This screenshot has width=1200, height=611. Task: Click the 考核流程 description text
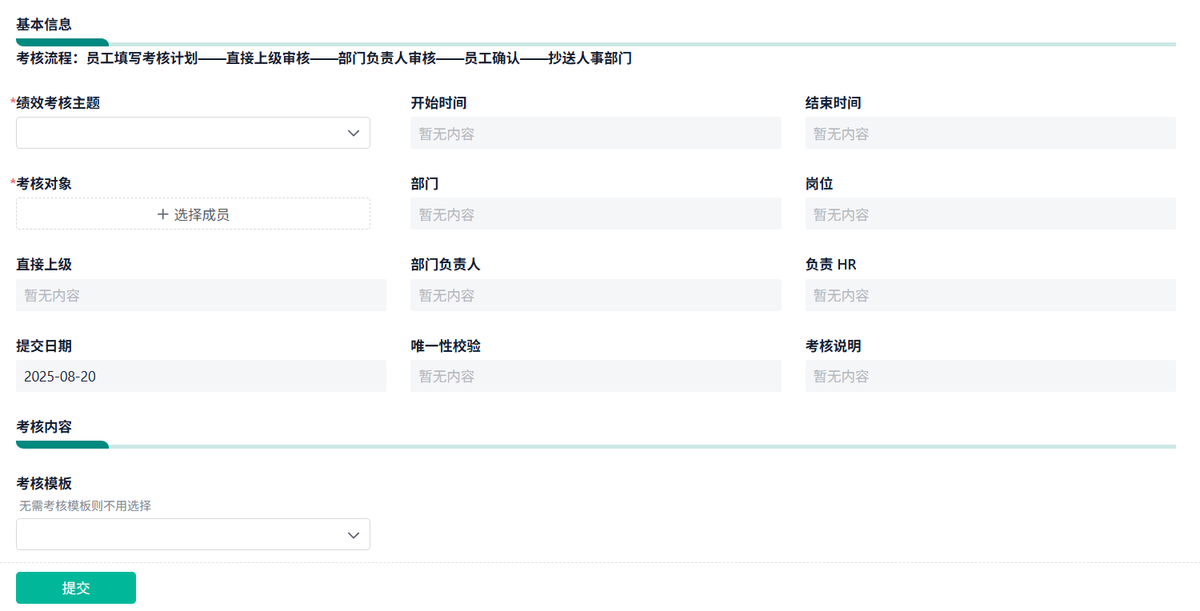[x=323, y=58]
